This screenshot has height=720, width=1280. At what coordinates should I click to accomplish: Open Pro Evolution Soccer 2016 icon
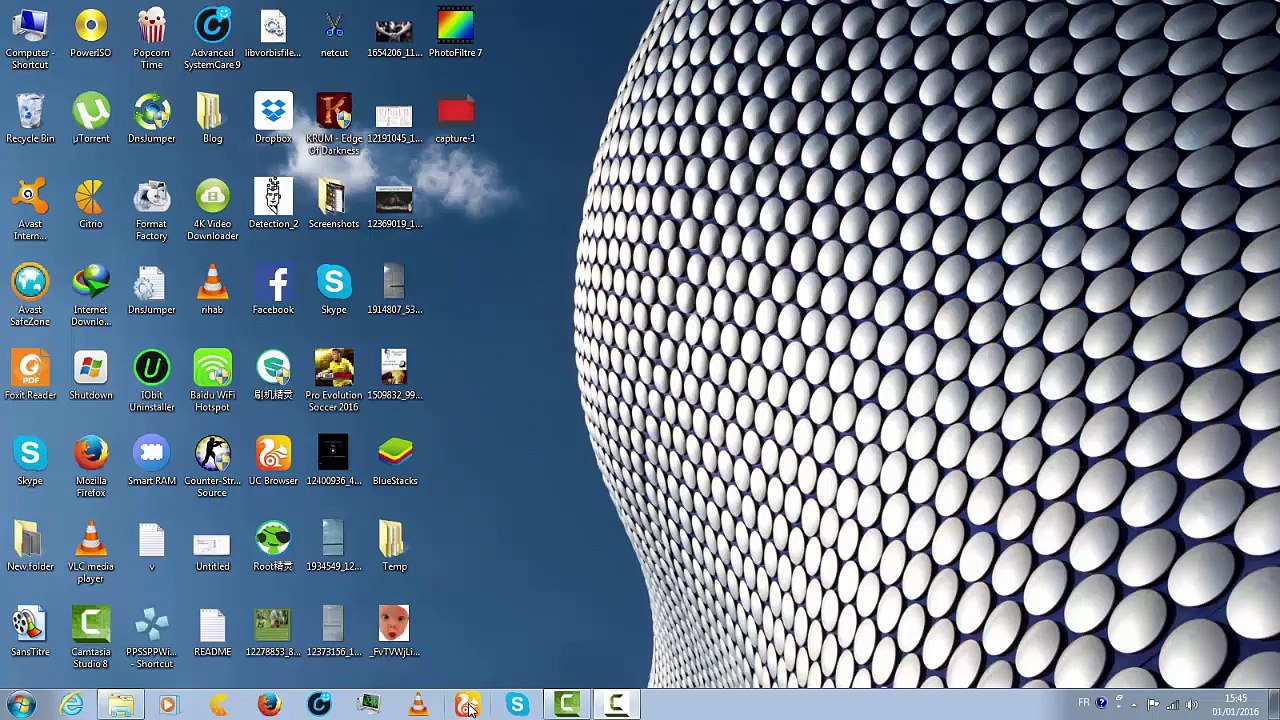click(x=334, y=381)
